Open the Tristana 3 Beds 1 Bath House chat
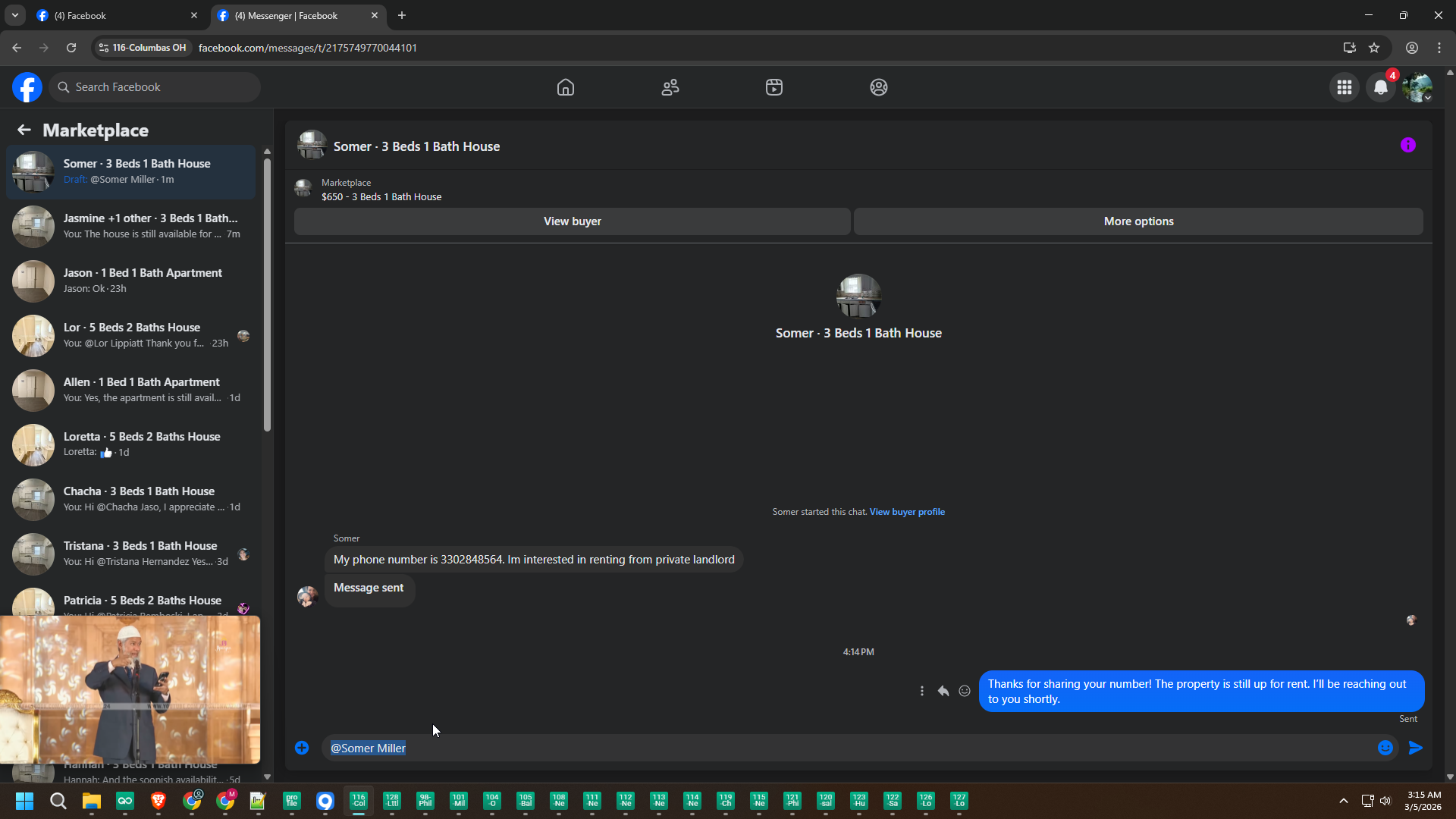 coord(131,554)
